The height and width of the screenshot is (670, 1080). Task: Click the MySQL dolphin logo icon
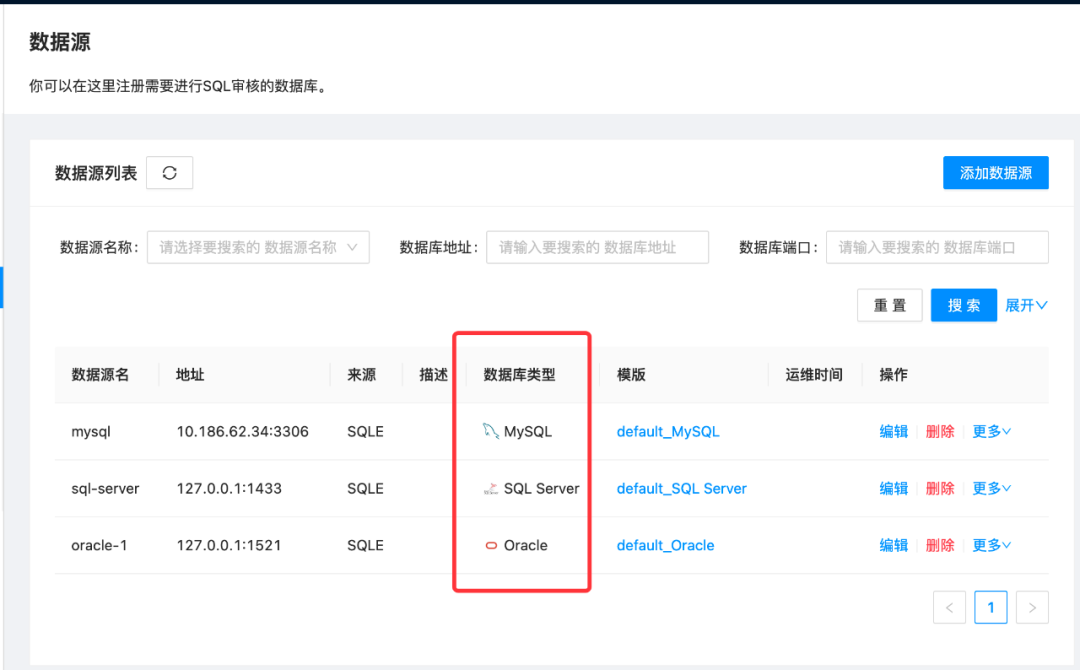click(x=490, y=431)
